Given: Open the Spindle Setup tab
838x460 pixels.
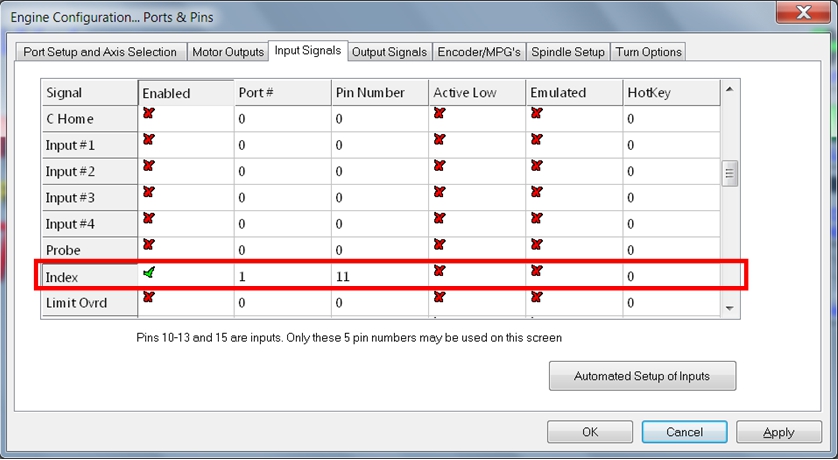Looking at the screenshot, I should click(567, 52).
